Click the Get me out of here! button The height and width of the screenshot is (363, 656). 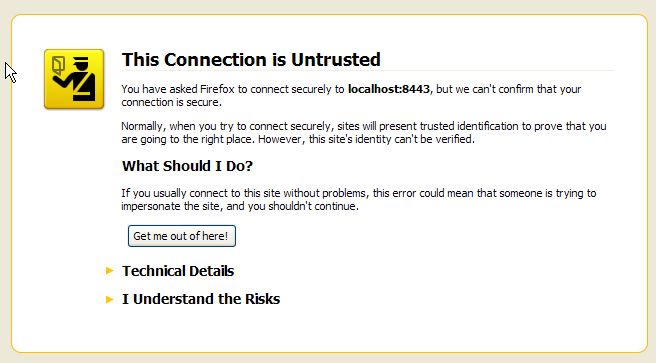tap(182, 236)
